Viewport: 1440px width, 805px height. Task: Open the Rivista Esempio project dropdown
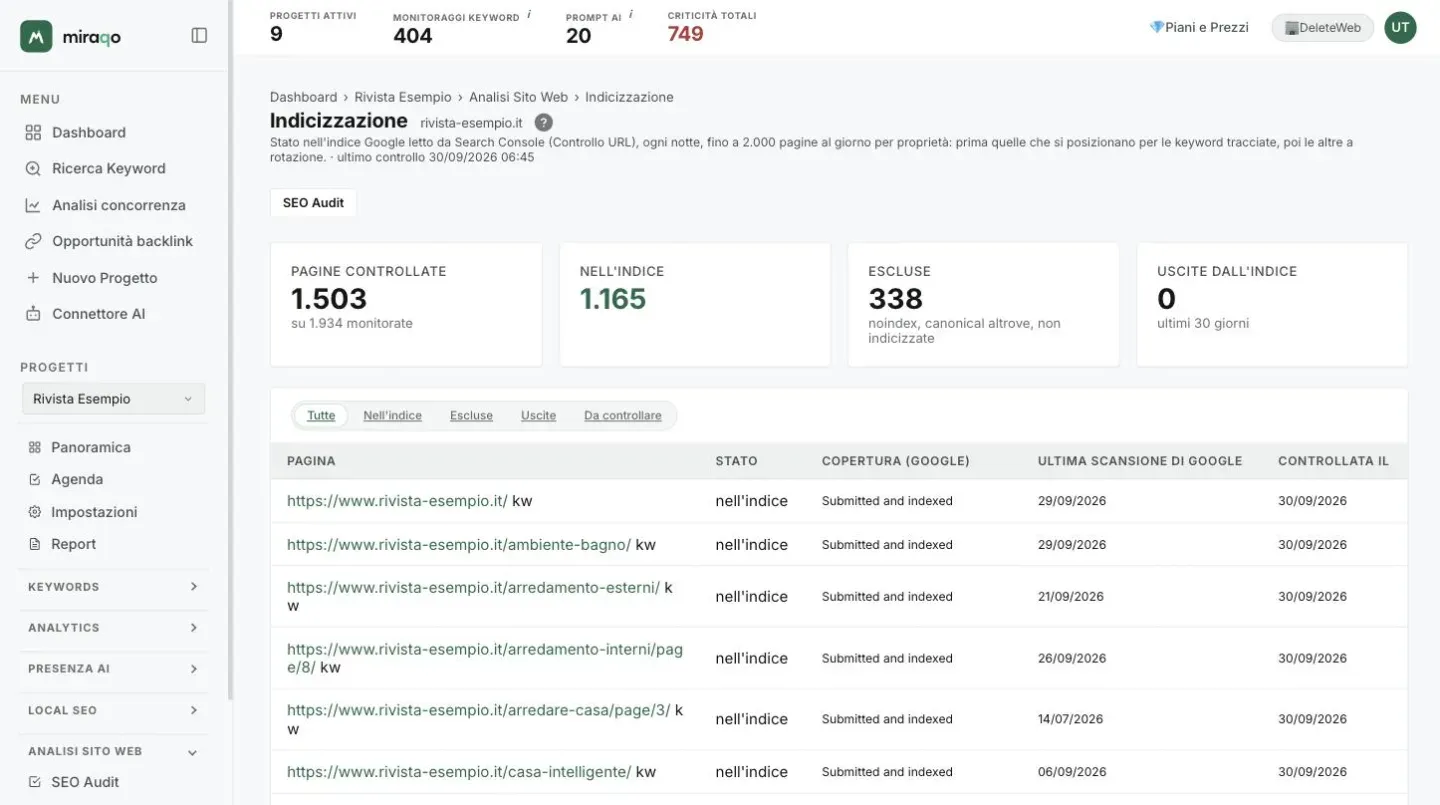point(113,399)
